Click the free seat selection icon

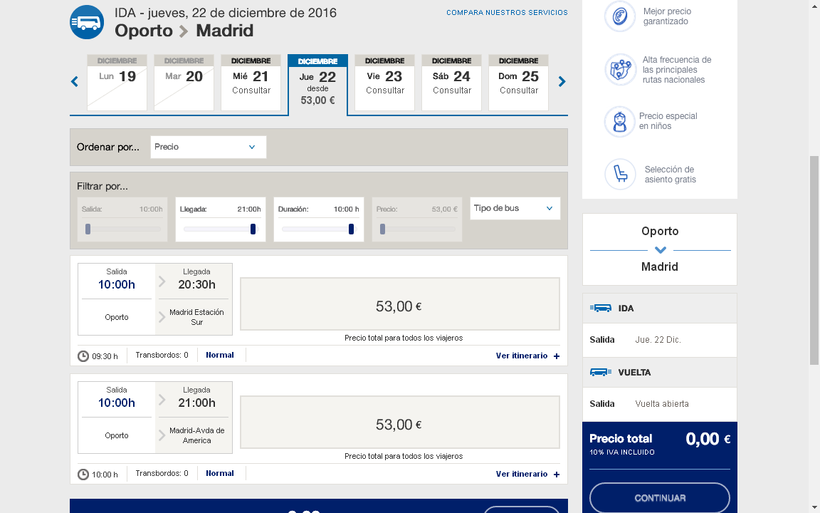tap(620, 175)
